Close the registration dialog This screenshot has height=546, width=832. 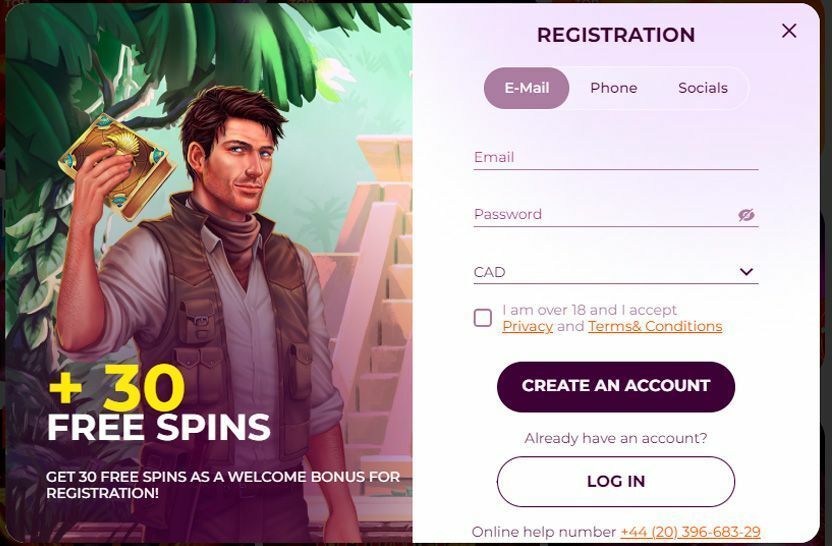coord(789,31)
